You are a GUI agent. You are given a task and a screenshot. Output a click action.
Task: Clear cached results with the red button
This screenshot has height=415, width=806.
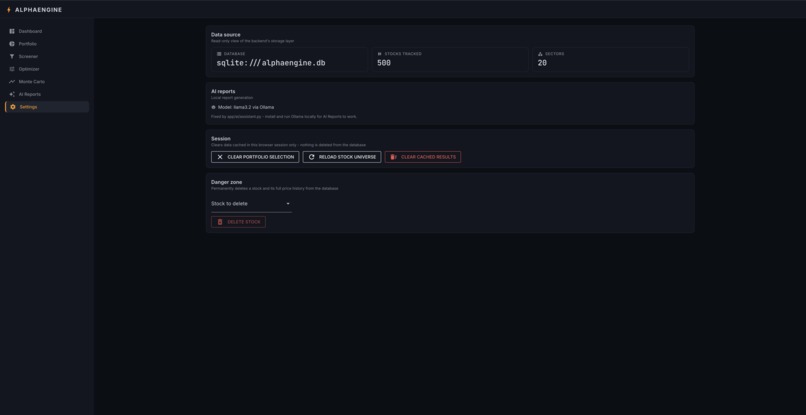423,157
